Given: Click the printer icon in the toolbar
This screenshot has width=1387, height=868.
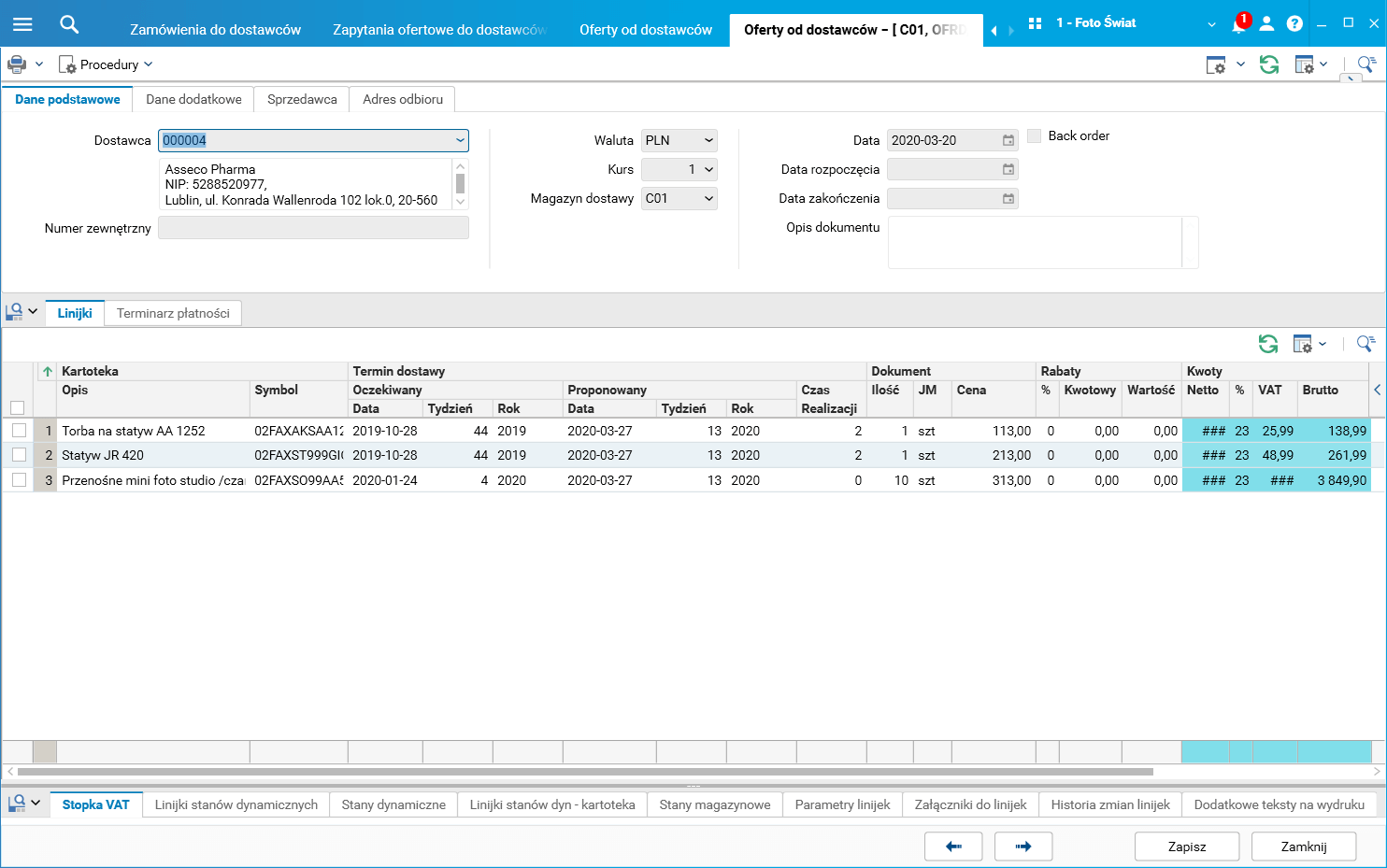Looking at the screenshot, I should tap(17, 64).
